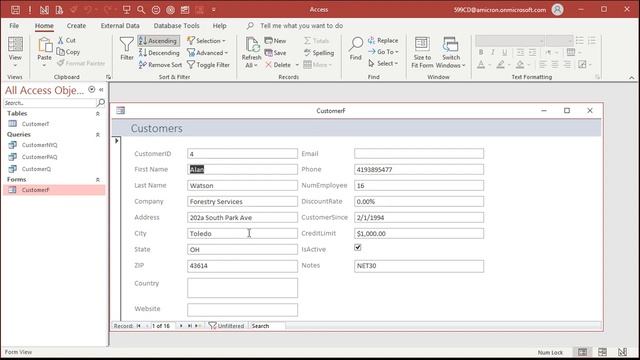
Task: Open the CustomerQ query
Action: coord(36,169)
